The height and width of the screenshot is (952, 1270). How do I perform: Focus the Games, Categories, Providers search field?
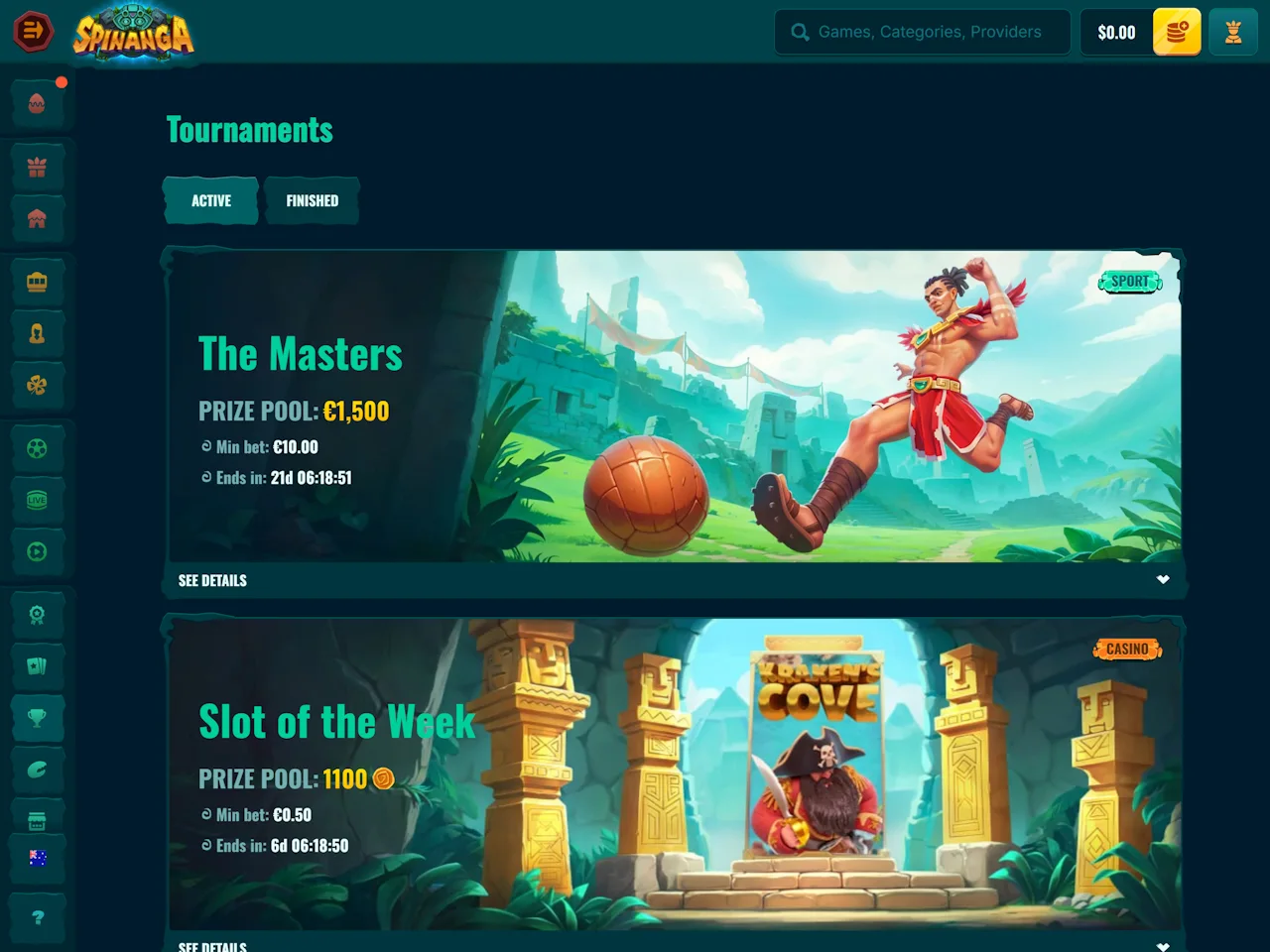pyautogui.click(x=922, y=32)
